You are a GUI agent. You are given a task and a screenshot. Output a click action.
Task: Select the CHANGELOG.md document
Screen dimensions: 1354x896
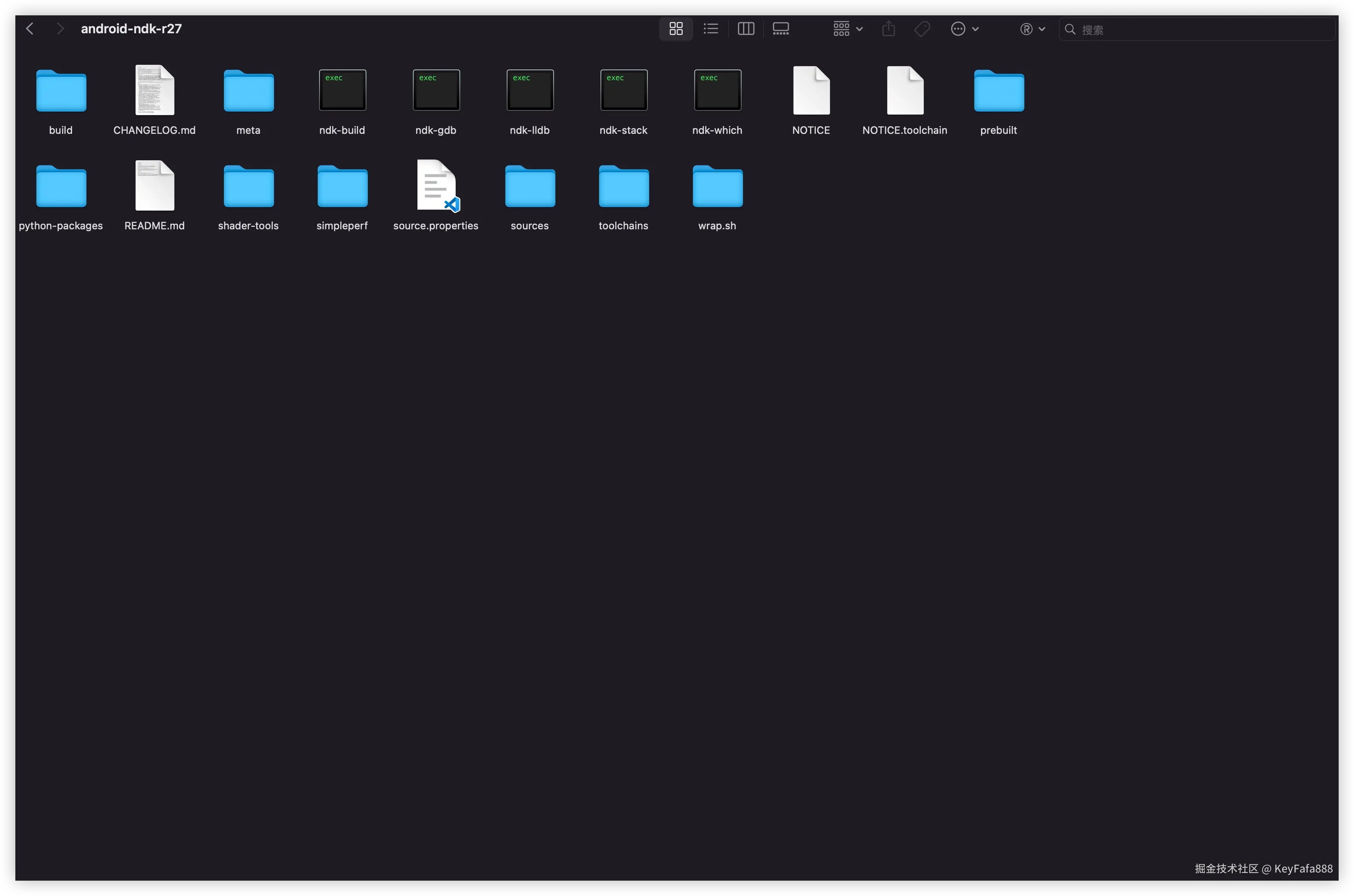coord(154,90)
